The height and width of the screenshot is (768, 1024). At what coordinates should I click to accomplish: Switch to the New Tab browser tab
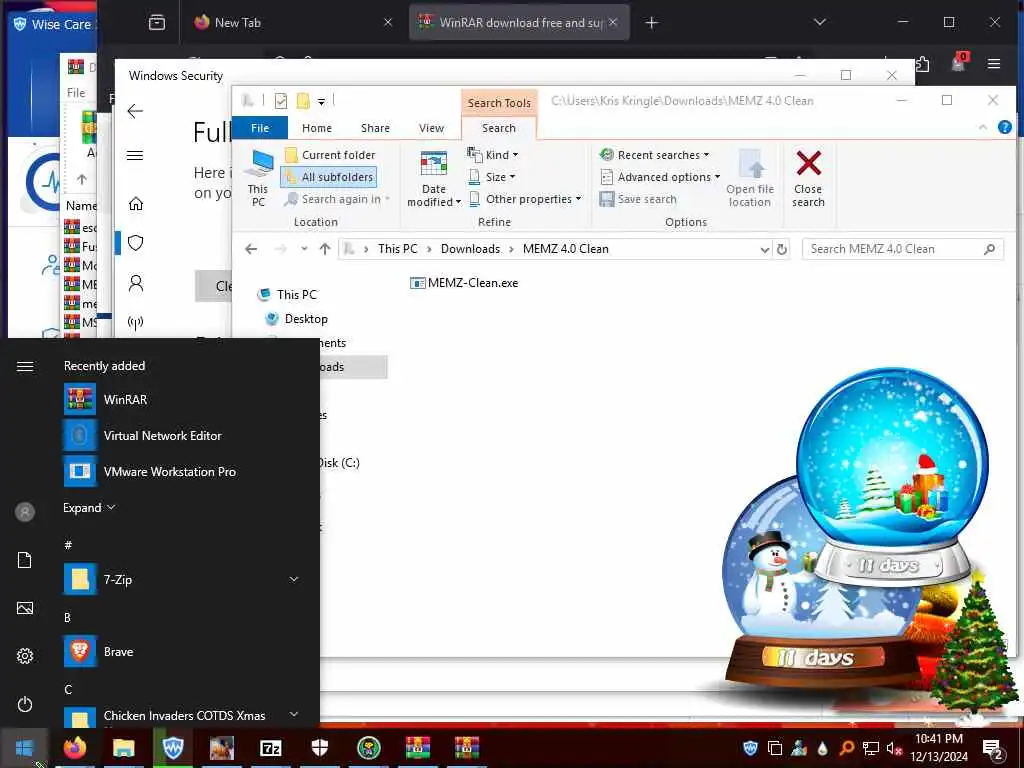(x=292, y=23)
